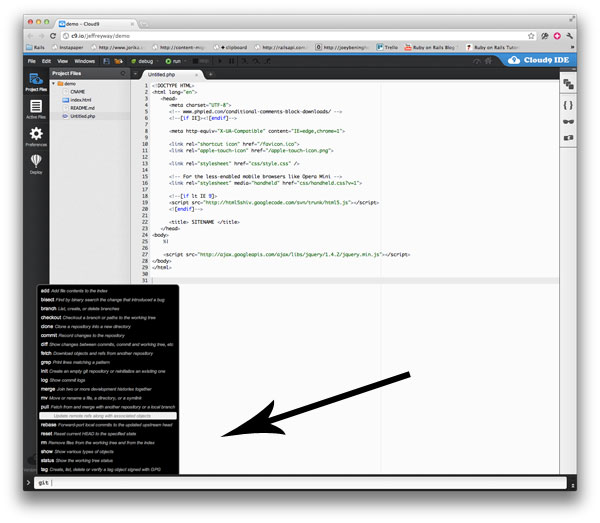
Task: Open the debug dropdown arrow
Action: pyautogui.click(x=157, y=61)
